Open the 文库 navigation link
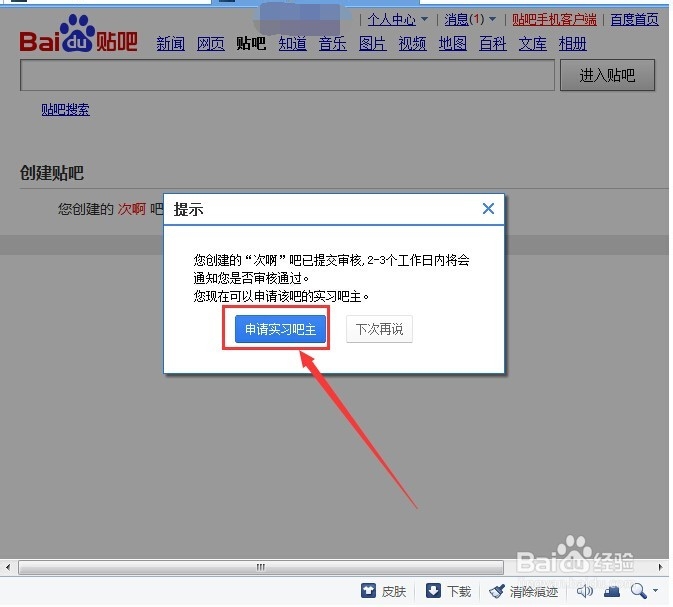The height and width of the screenshot is (607, 673). 533,44
